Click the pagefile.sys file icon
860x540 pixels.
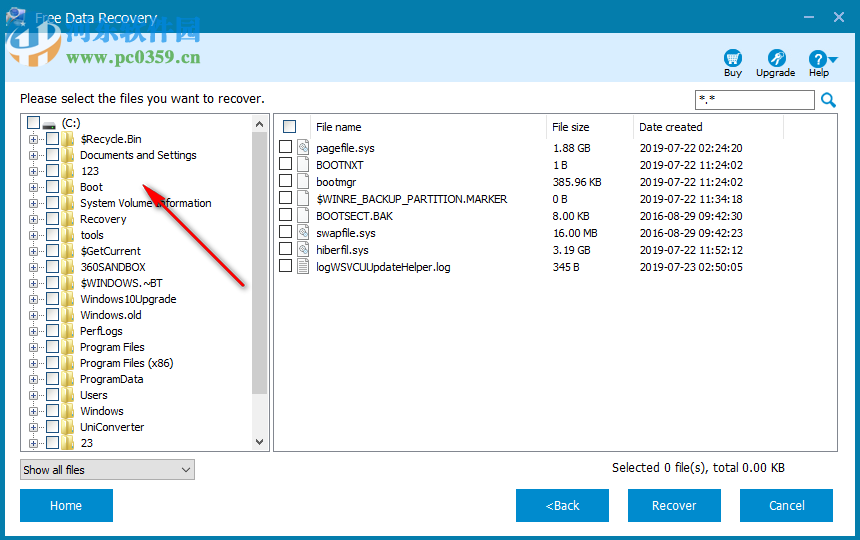pyautogui.click(x=303, y=147)
